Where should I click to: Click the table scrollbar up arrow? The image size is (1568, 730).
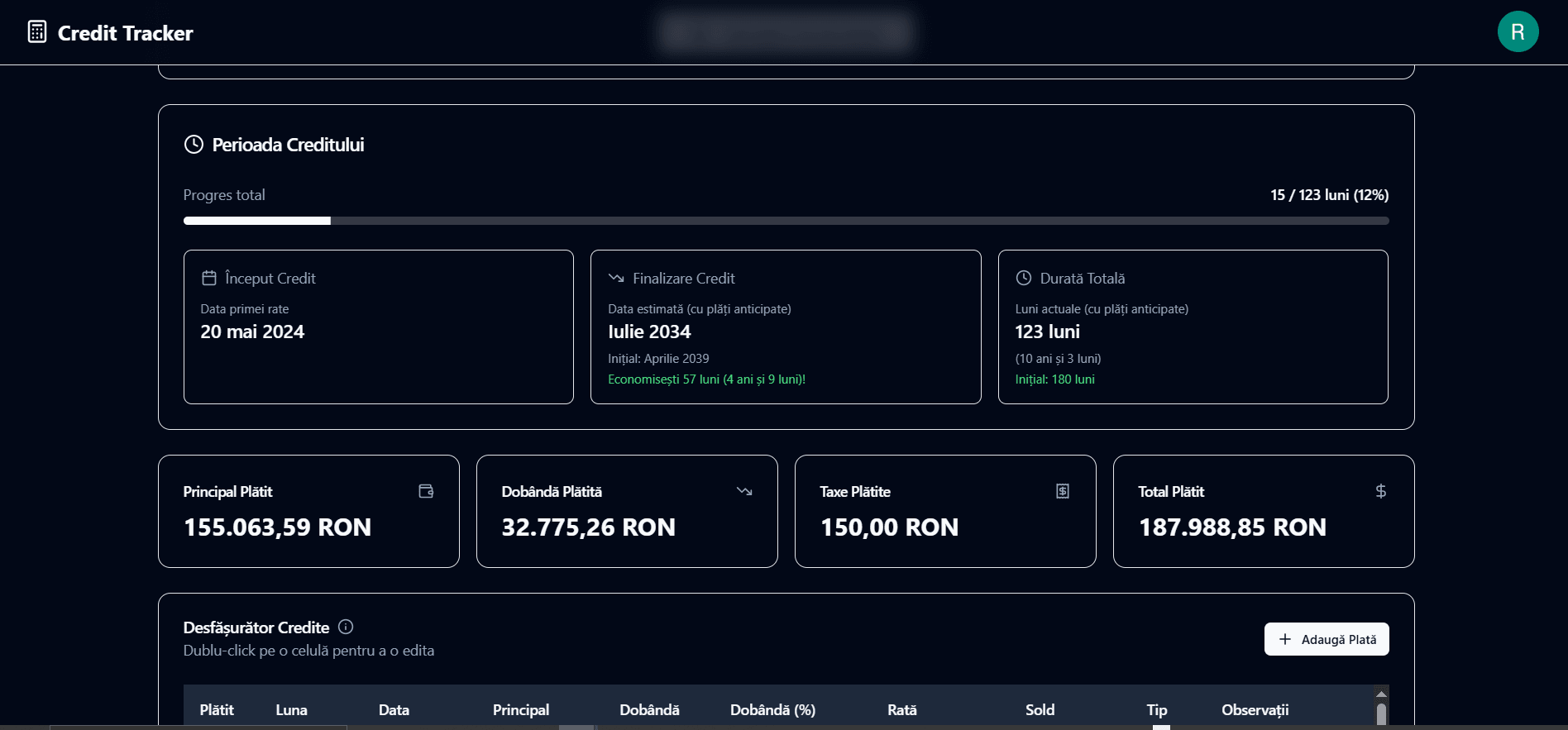1381,694
